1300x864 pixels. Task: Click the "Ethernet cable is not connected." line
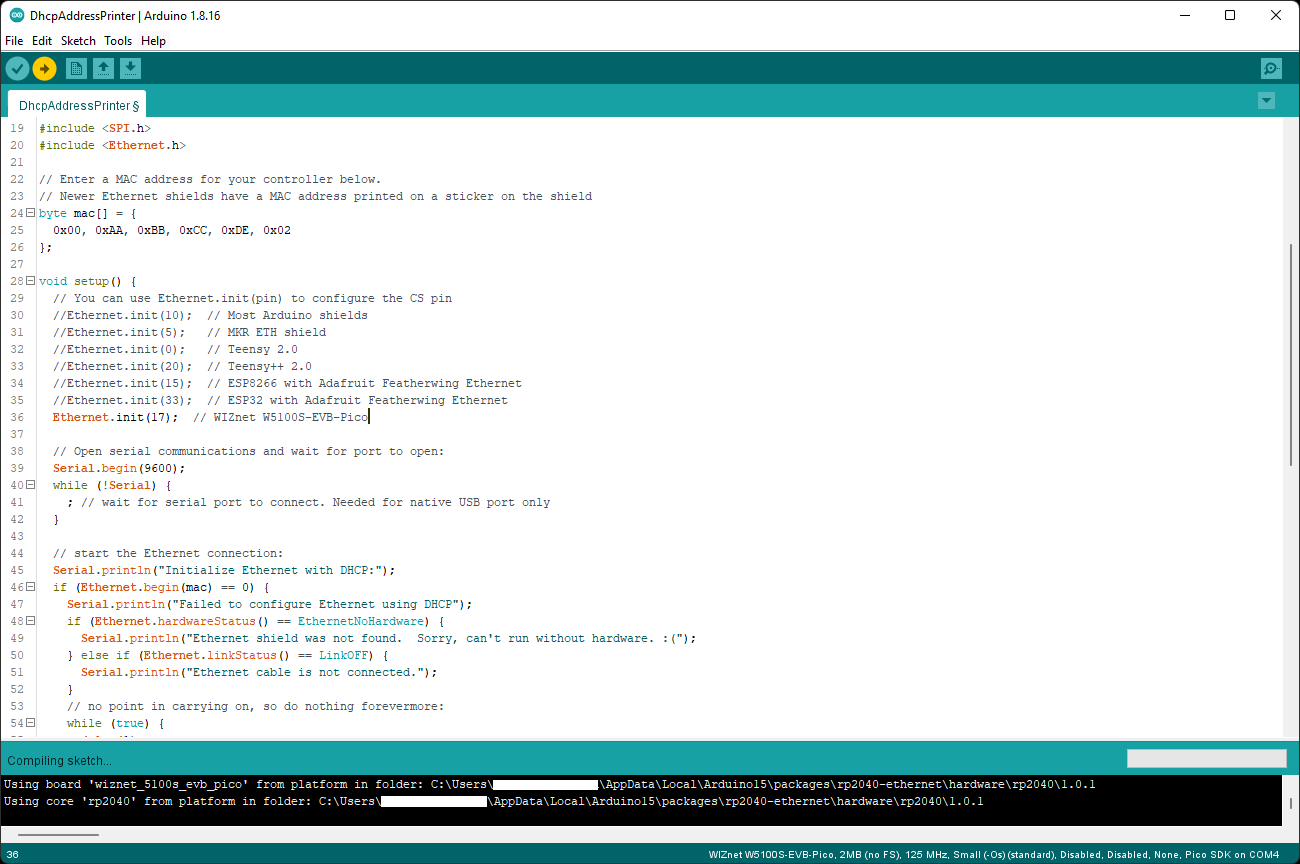[259, 672]
